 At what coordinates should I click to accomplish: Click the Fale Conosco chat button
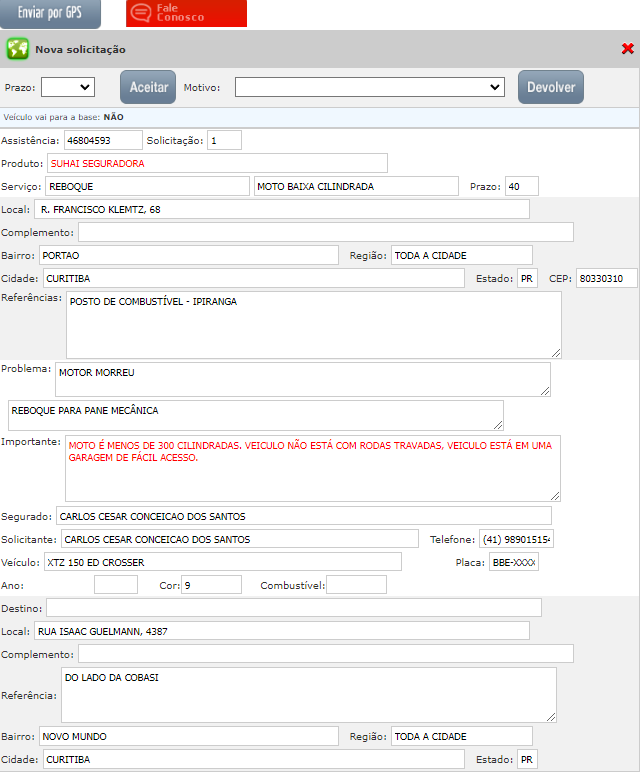pos(186,13)
